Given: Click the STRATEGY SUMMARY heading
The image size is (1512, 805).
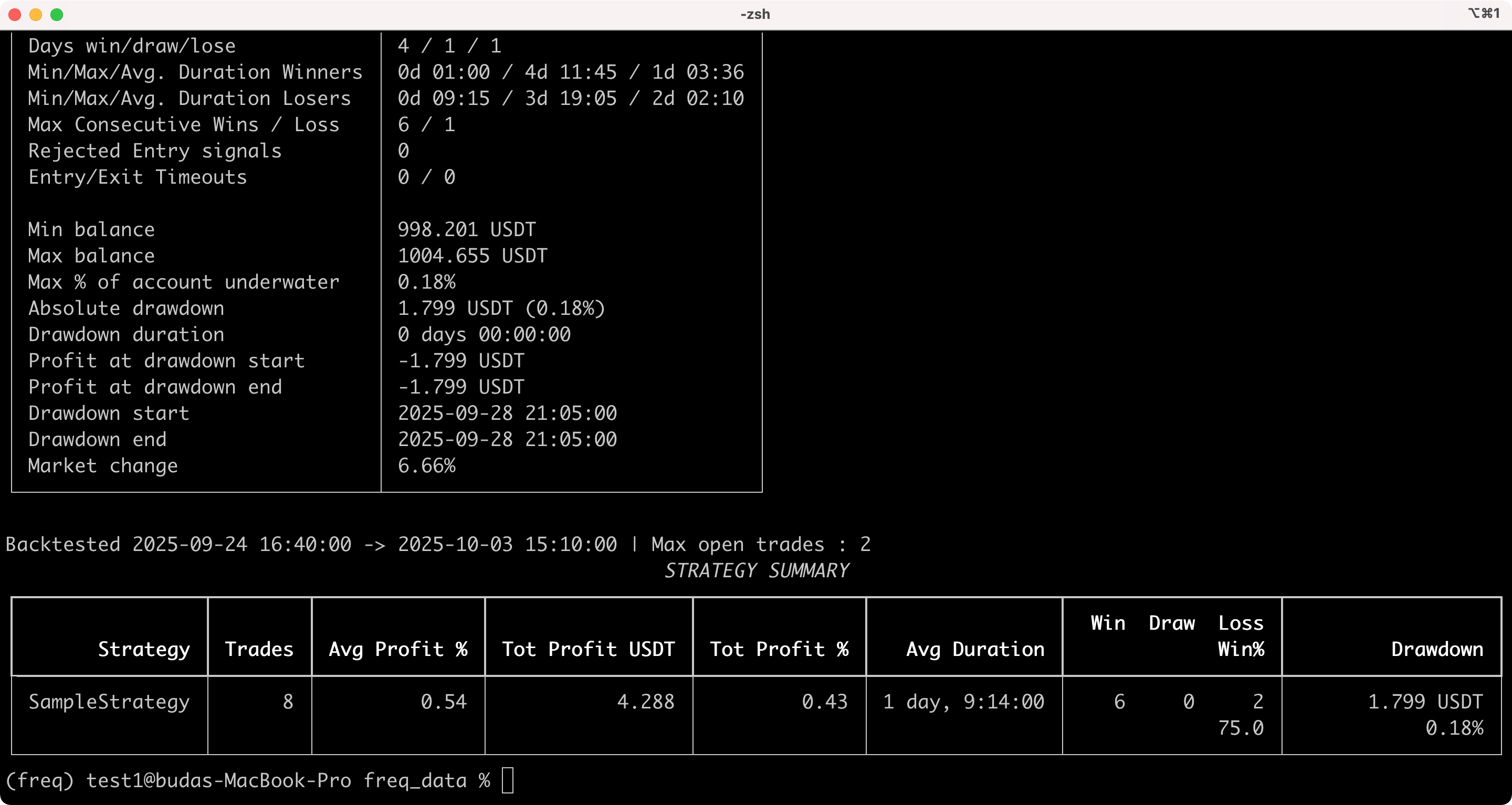Looking at the screenshot, I should (756, 570).
